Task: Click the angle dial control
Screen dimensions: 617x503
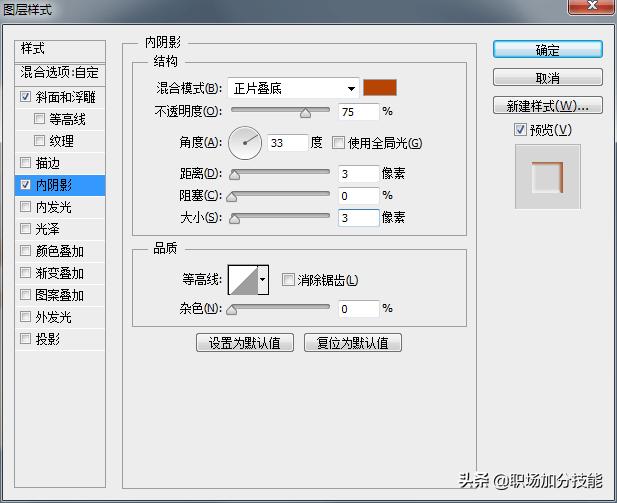Action: (x=245, y=143)
